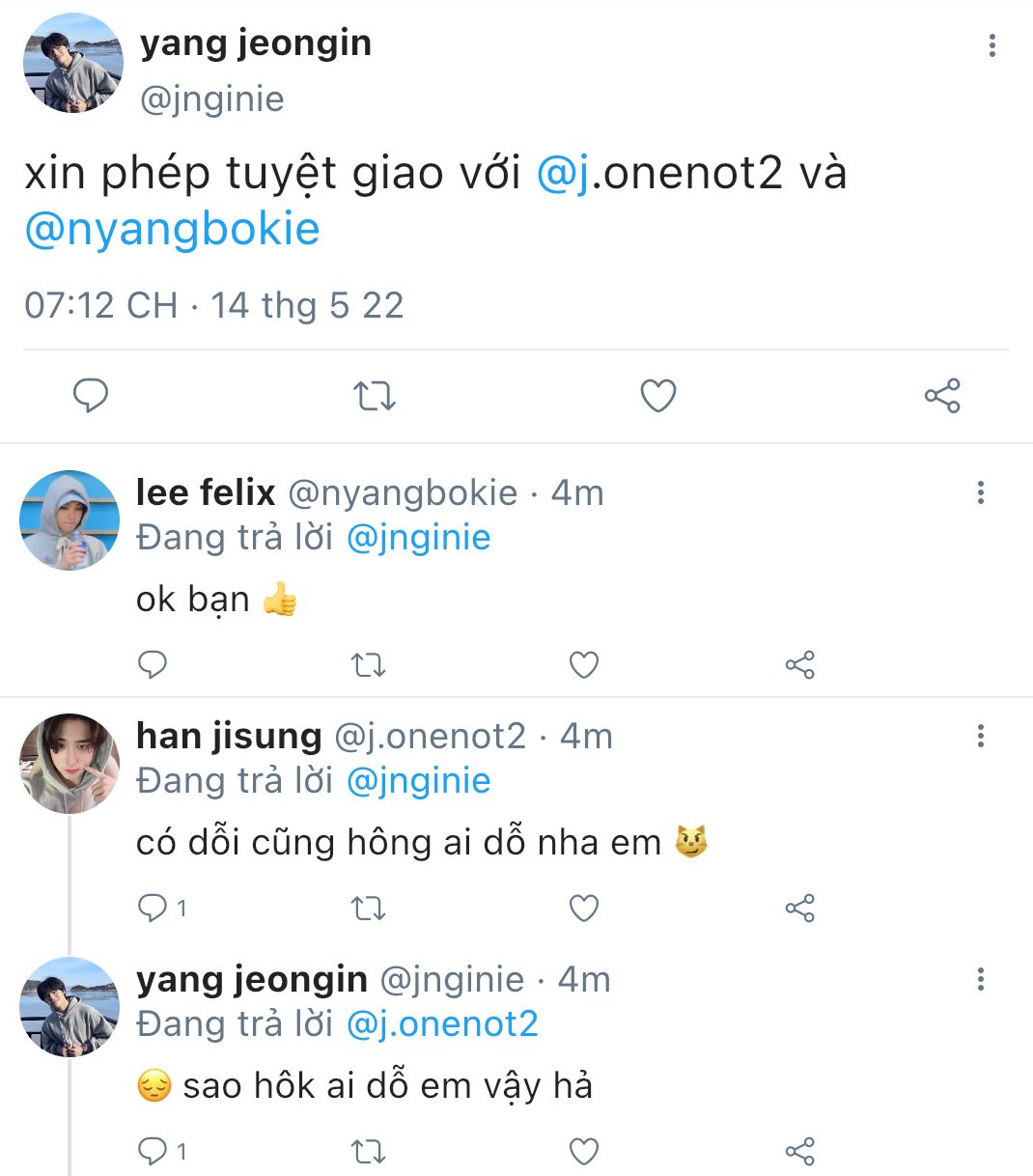Like yang jeongin's main tweet
The height and width of the screenshot is (1176, 1033).
coord(658,396)
